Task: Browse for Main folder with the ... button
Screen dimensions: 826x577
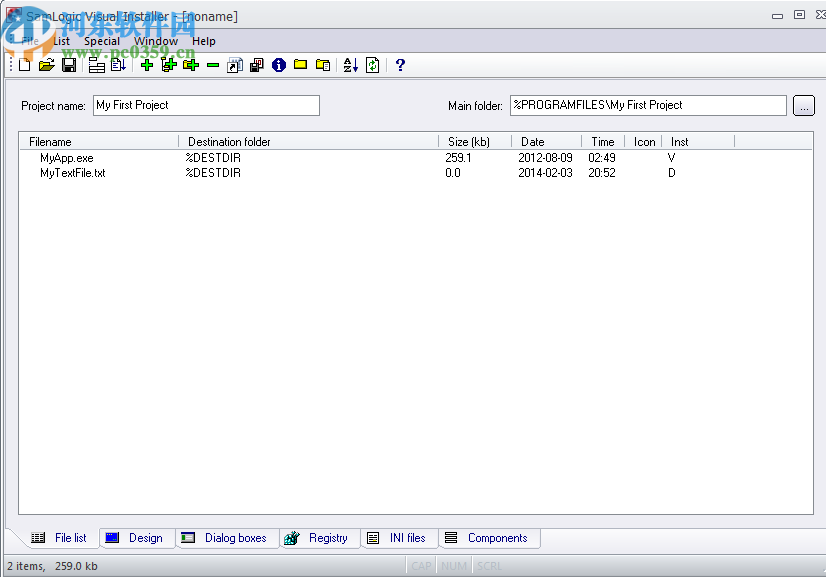Action: (804, 105)
